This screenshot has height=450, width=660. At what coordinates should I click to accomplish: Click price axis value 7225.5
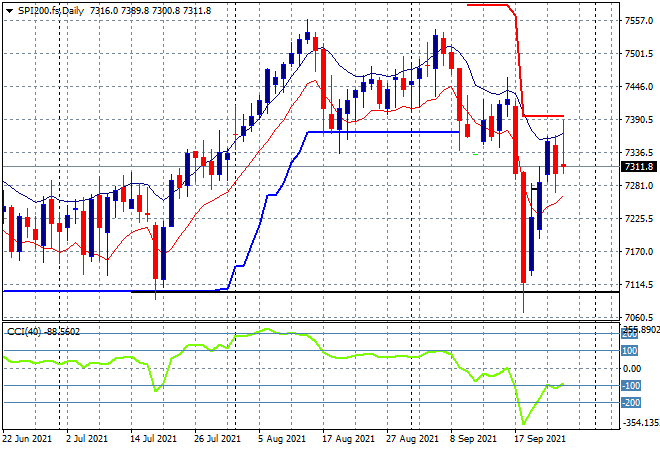pos(639,219)
